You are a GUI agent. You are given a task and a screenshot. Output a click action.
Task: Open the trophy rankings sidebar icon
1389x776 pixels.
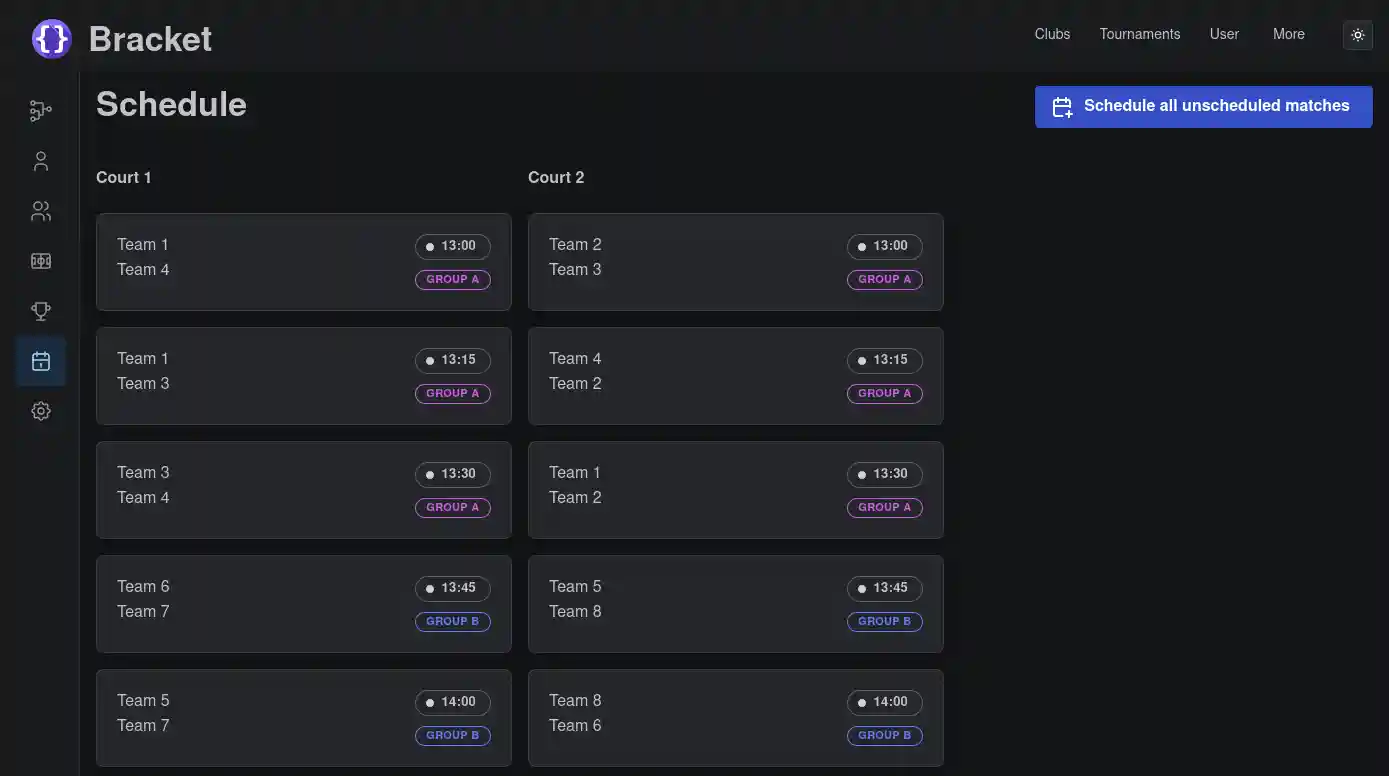(41, 311)
